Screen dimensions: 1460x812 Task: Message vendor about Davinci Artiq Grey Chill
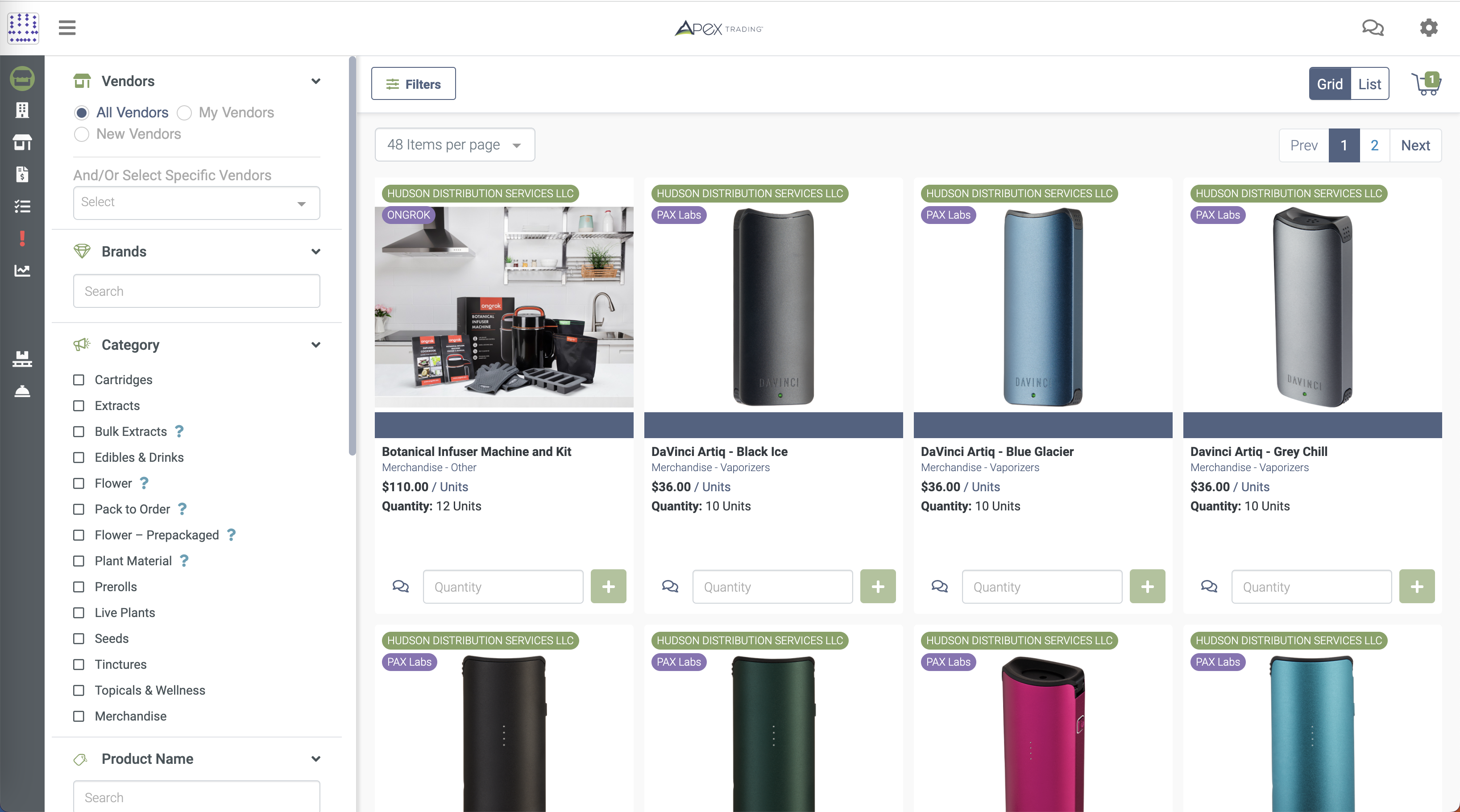tap(1209, 586)
